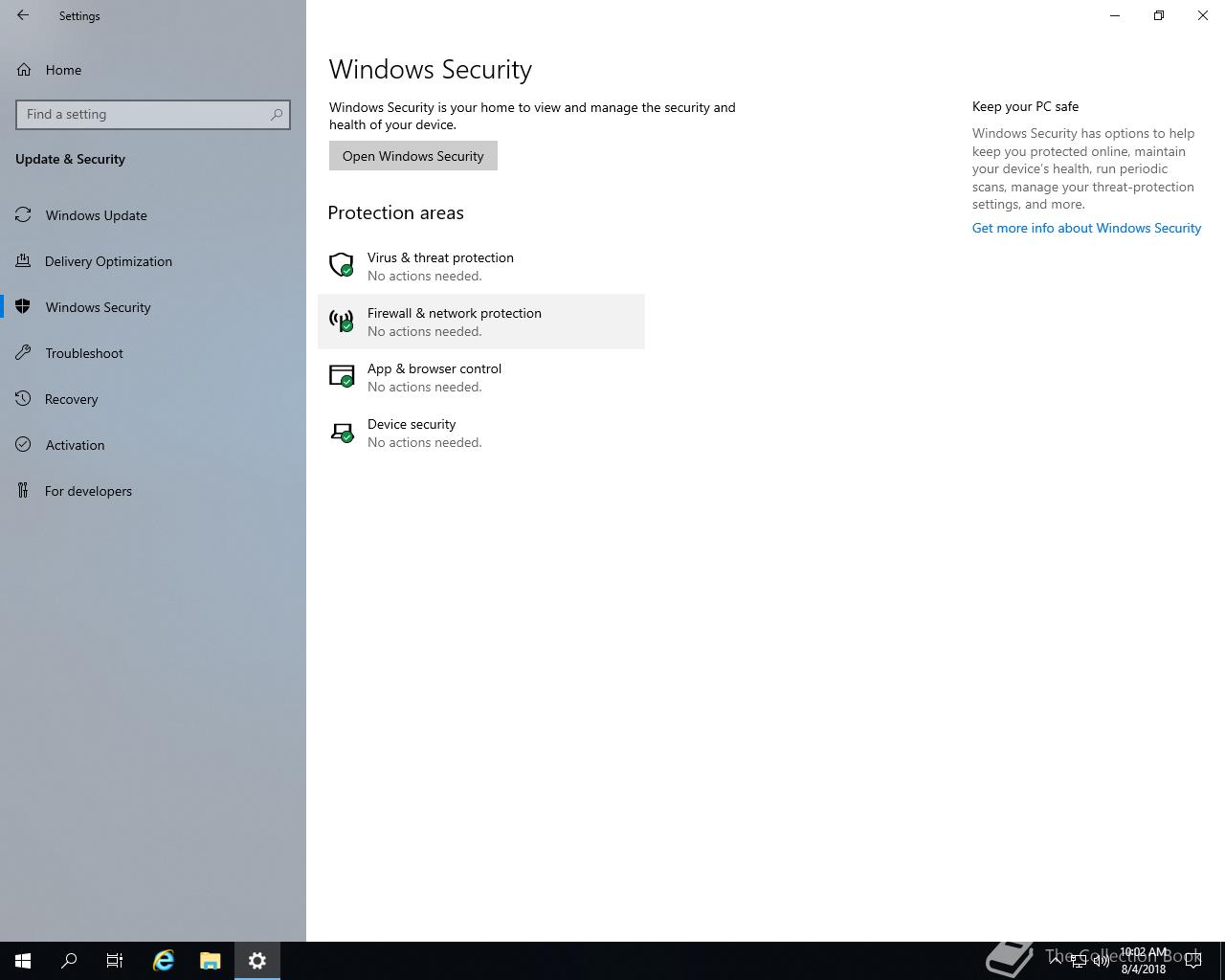The image size is (1225, 980).
Task: Minimize the Settings window
Action: 1115,15
